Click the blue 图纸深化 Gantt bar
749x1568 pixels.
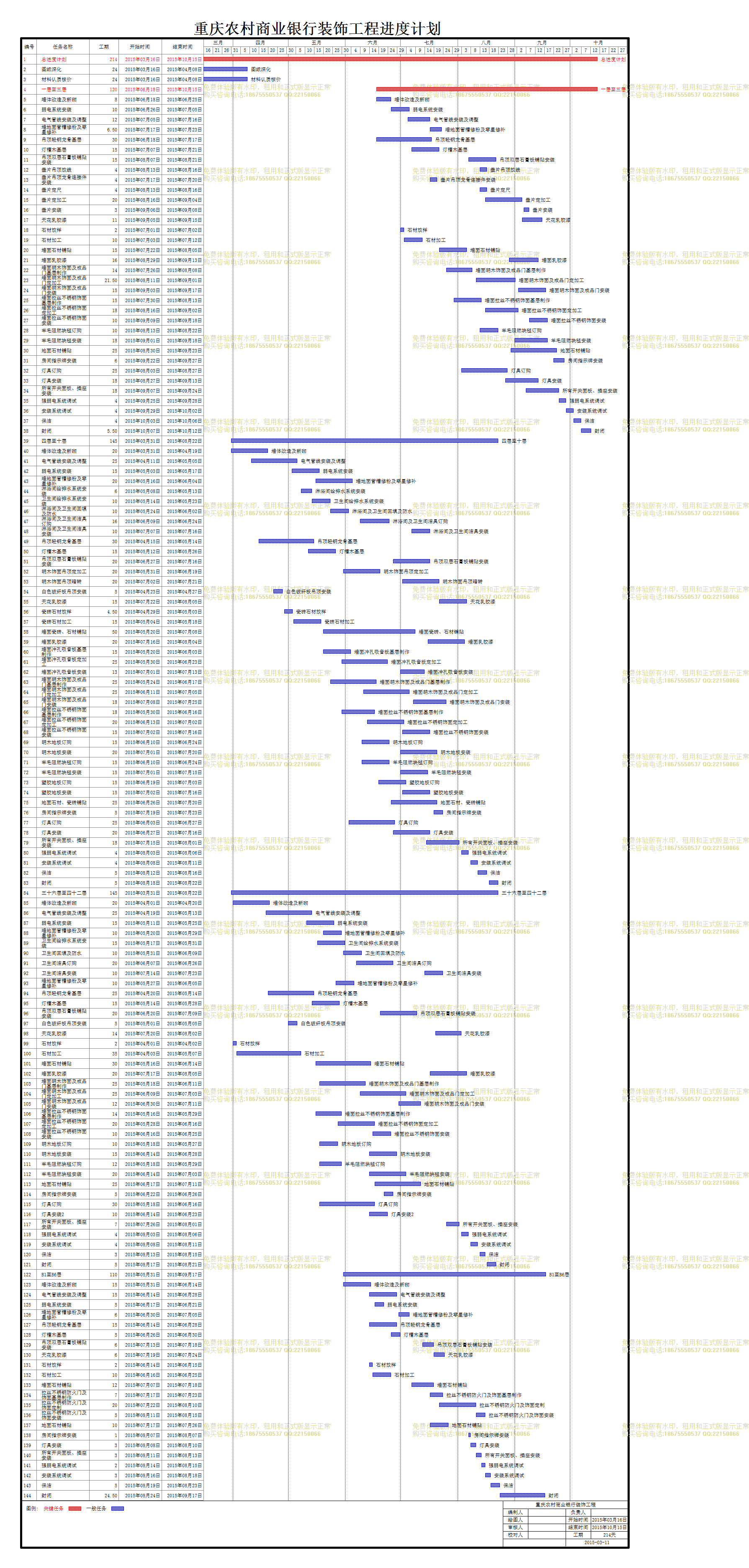coord(225,69)
